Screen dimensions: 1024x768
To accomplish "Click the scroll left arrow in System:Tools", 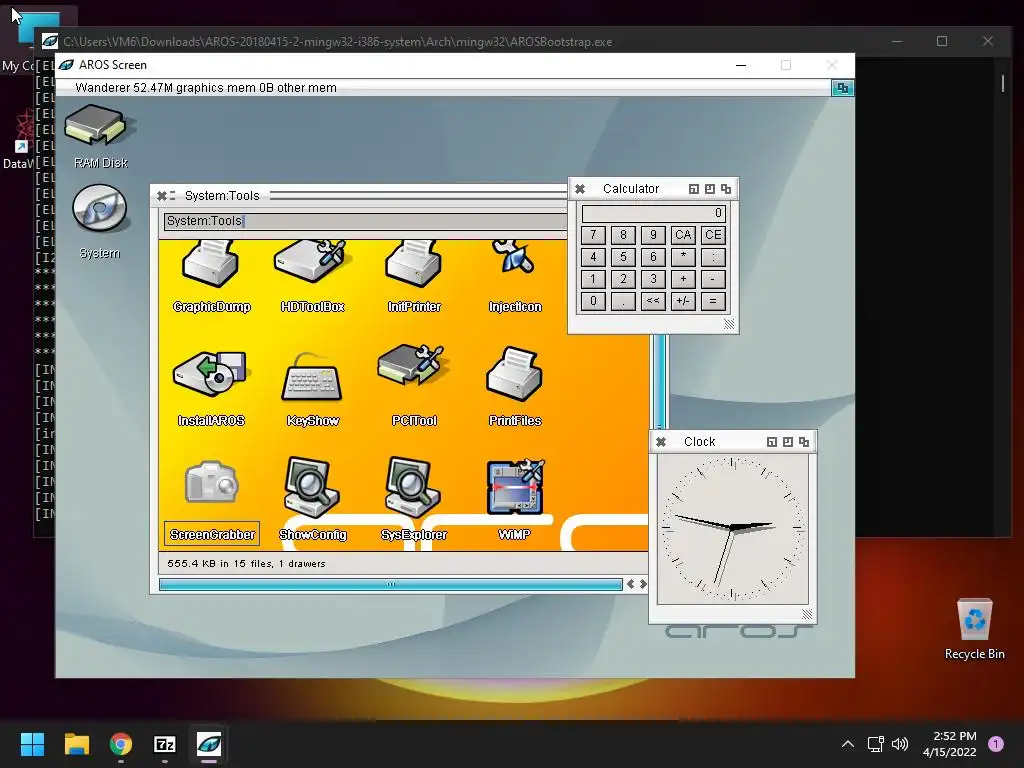I will (630, 584).
